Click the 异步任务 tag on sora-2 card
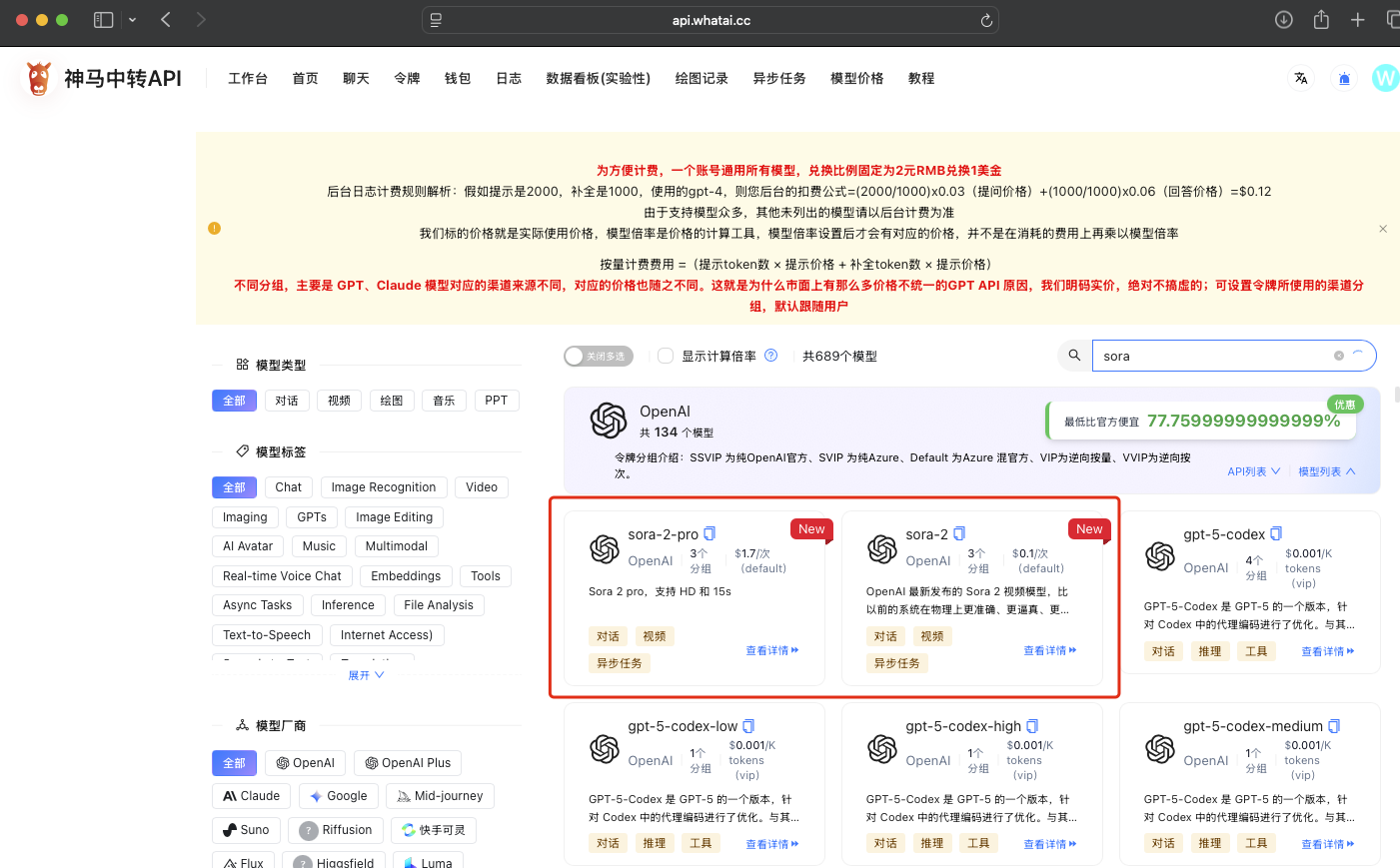This screenshot has width=1400, height=868. 897,663
